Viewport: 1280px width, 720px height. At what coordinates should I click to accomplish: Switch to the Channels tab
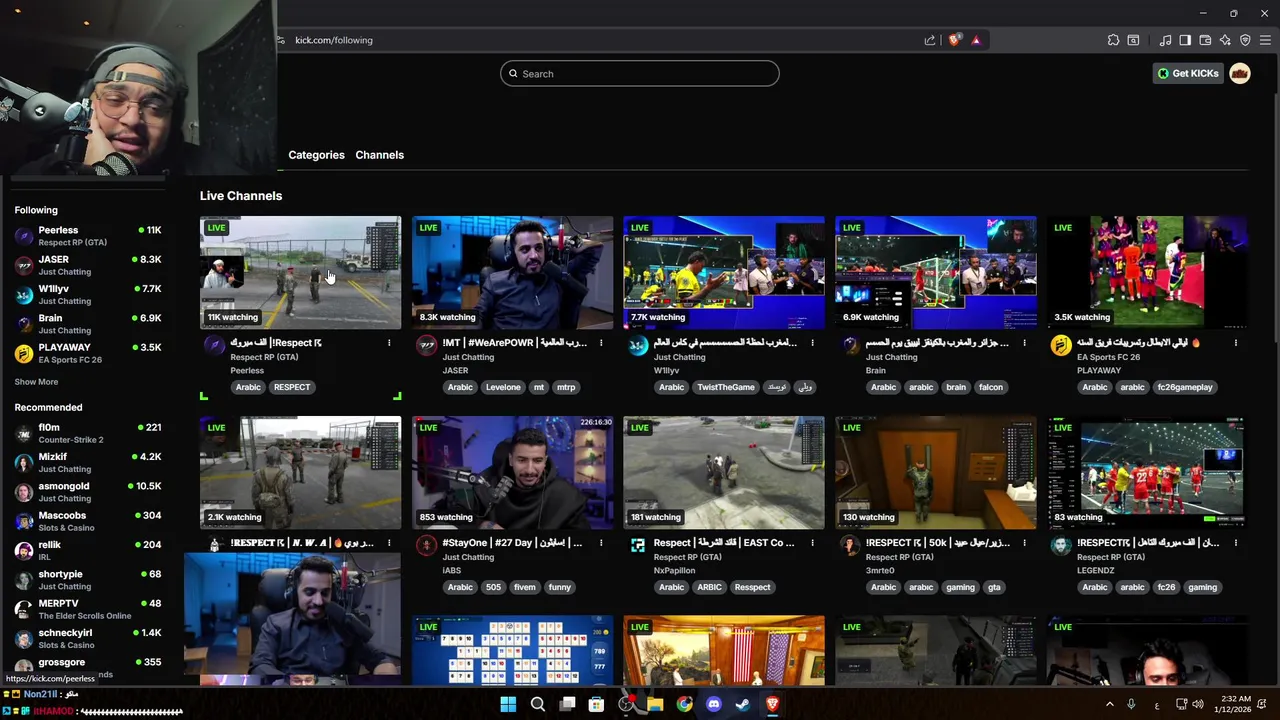pos(379,155)
